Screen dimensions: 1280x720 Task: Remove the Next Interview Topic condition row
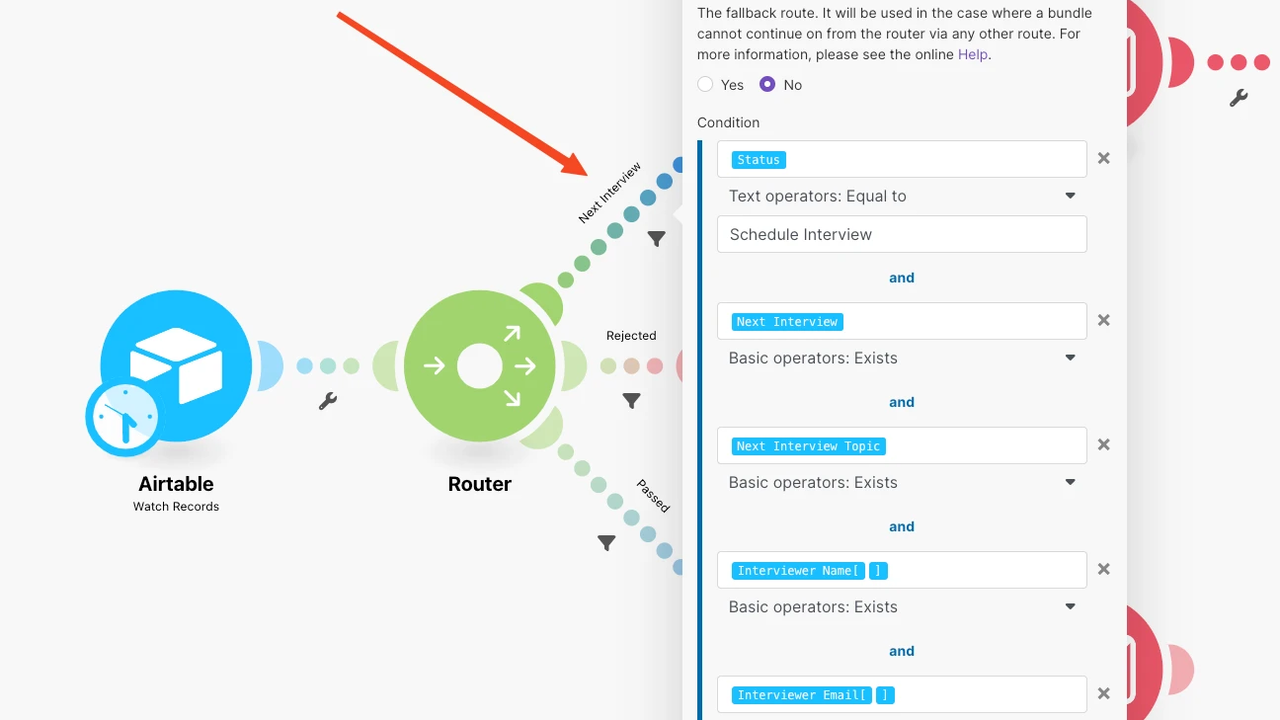point(1104,445)
